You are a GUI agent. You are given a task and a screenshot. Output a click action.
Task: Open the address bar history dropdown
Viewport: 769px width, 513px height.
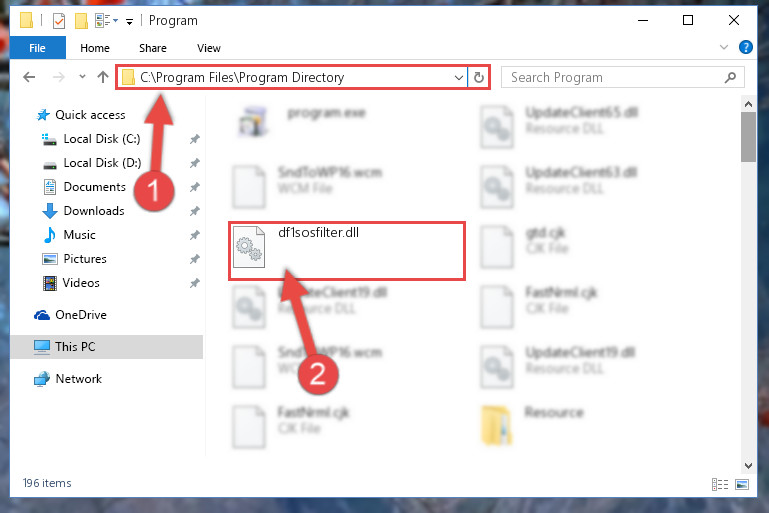[x=459, y=77]
